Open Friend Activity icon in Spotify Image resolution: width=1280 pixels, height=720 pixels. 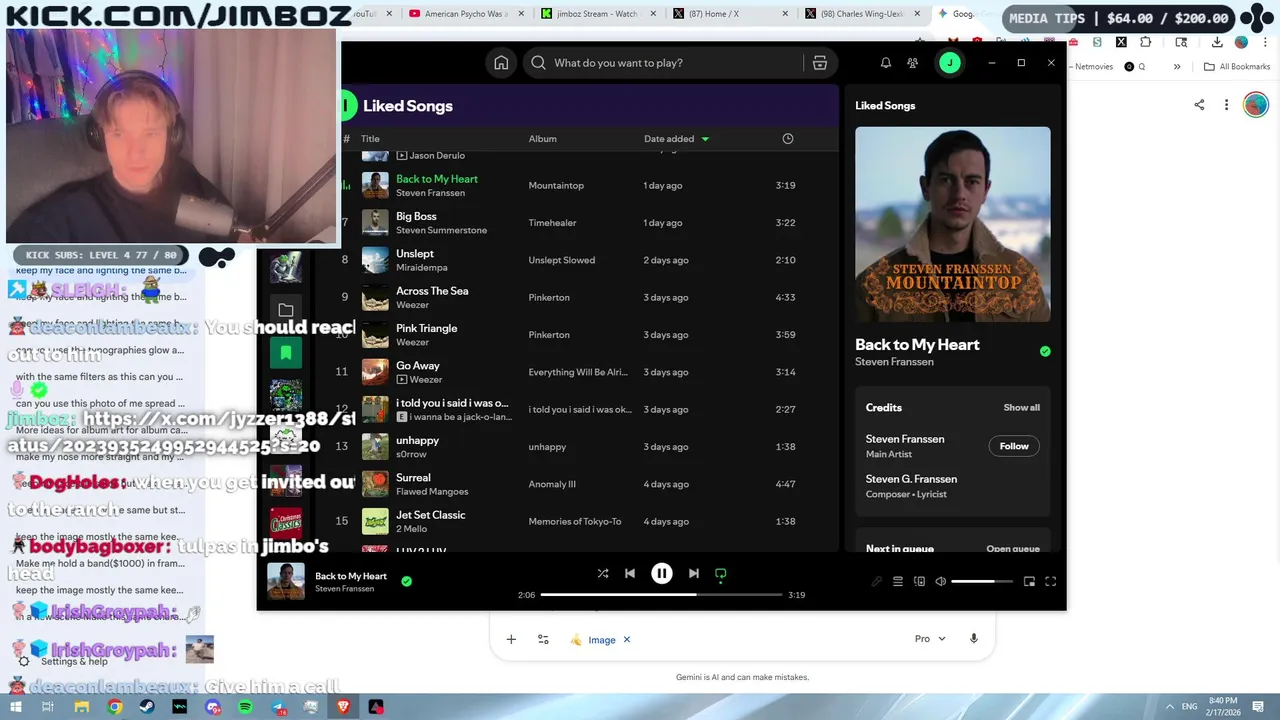coord(913,63)
